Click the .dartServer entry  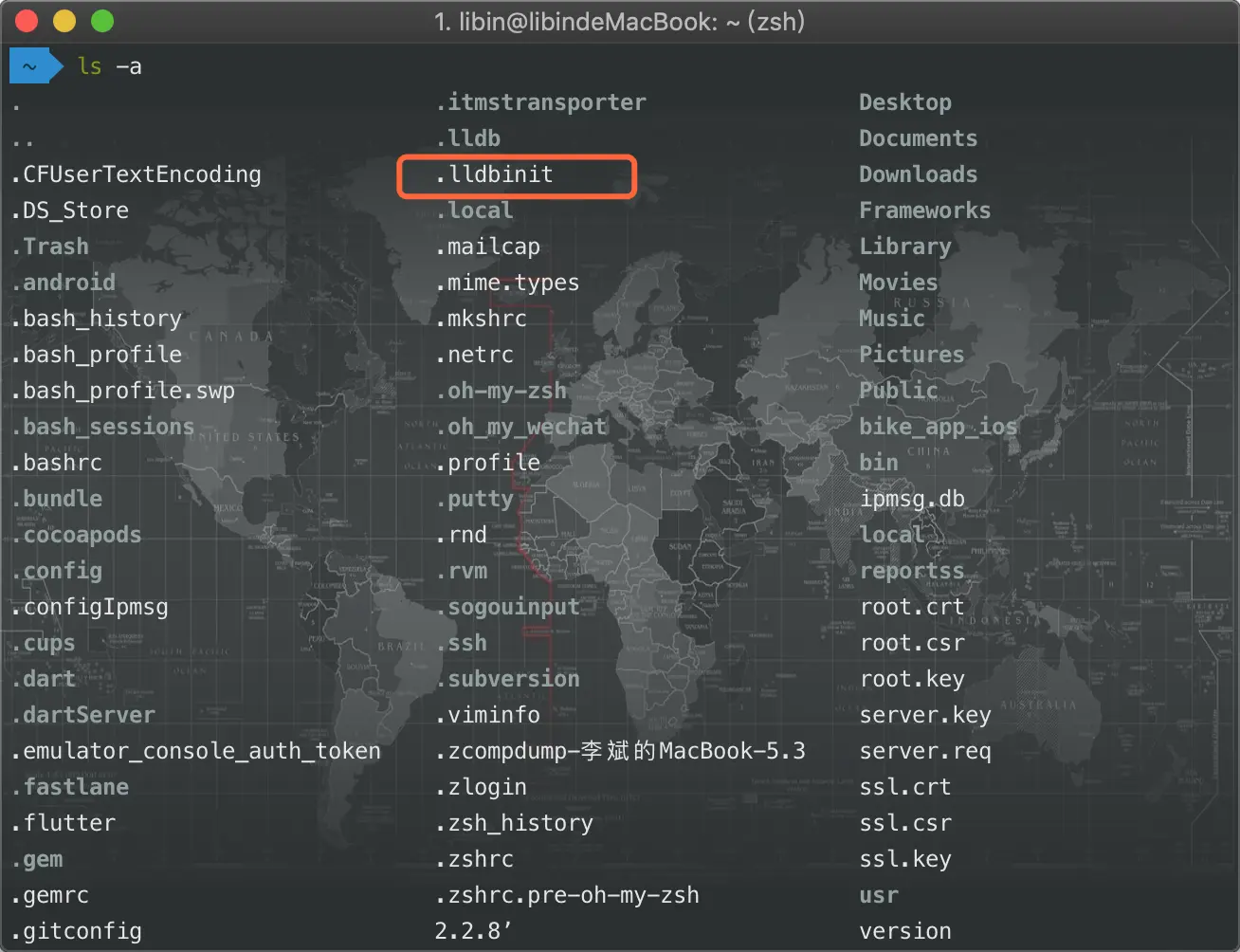pyautogui.click(x=83, y=715)
